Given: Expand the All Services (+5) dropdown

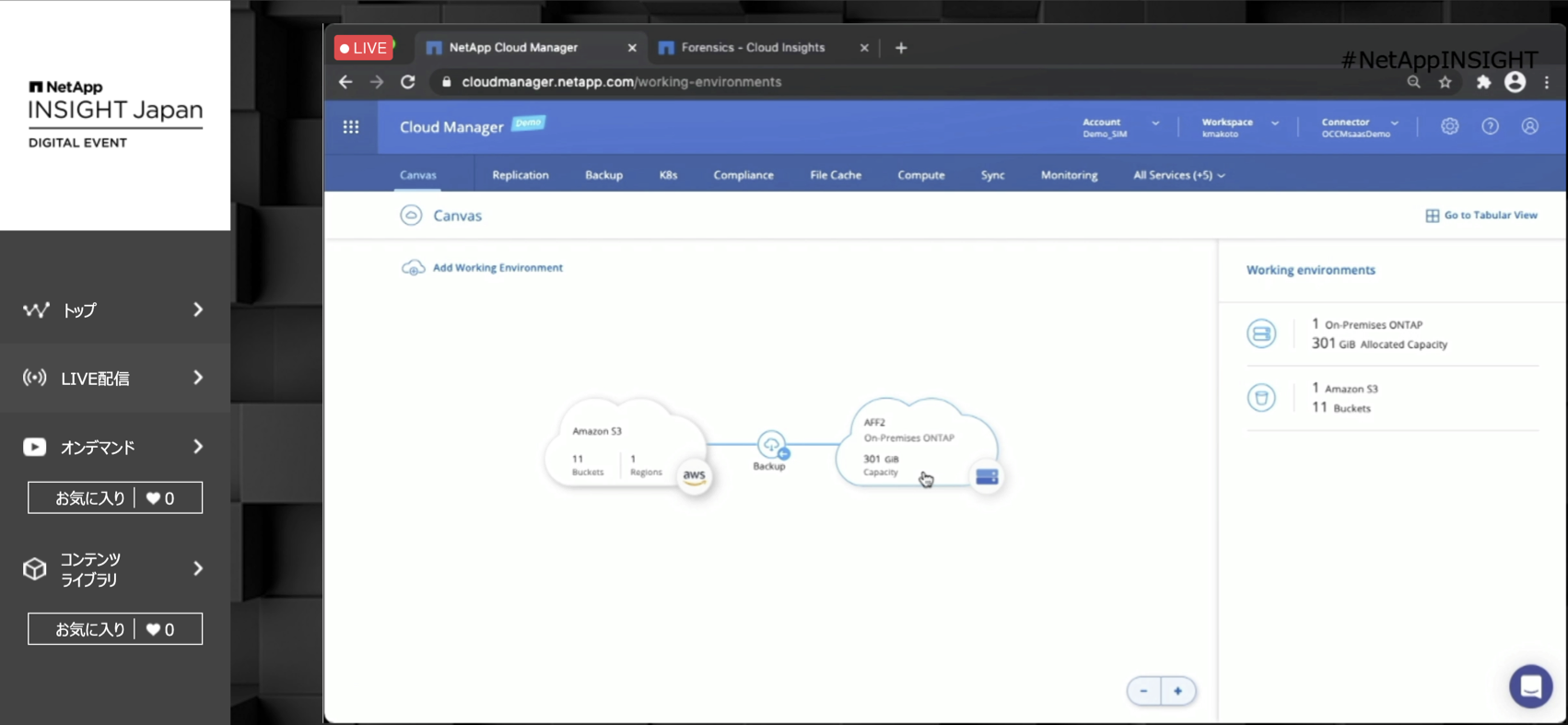Looking at the screenshot, I should click(x=1179, y=175).
